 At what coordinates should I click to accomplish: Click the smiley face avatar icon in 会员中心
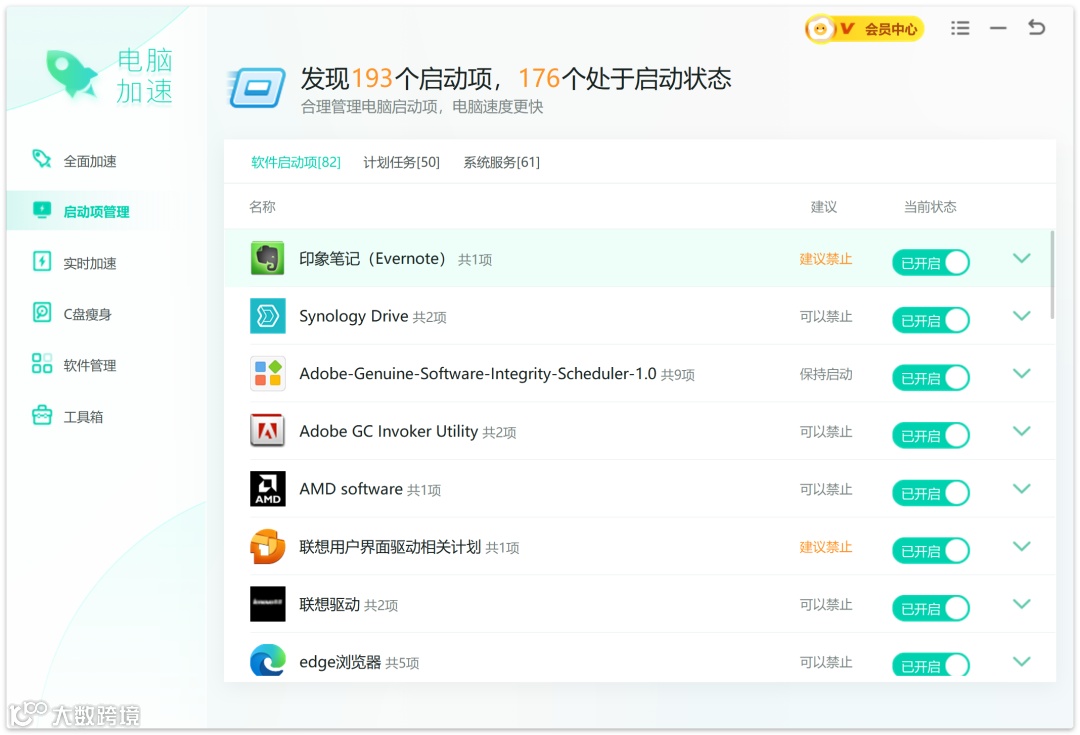point(820,29)
